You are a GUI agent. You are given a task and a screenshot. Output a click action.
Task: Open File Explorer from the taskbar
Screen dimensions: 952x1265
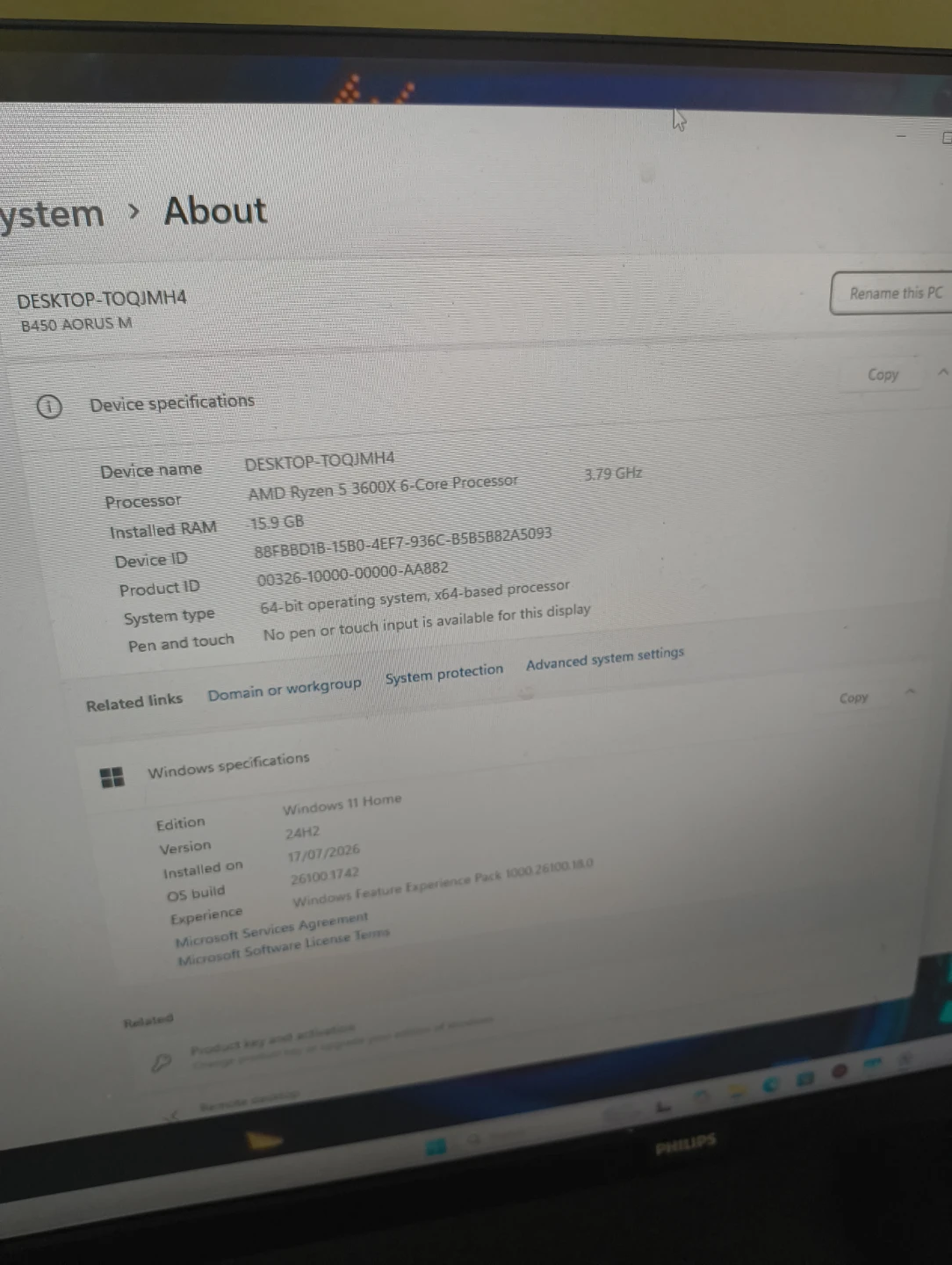pos(736,1090)
